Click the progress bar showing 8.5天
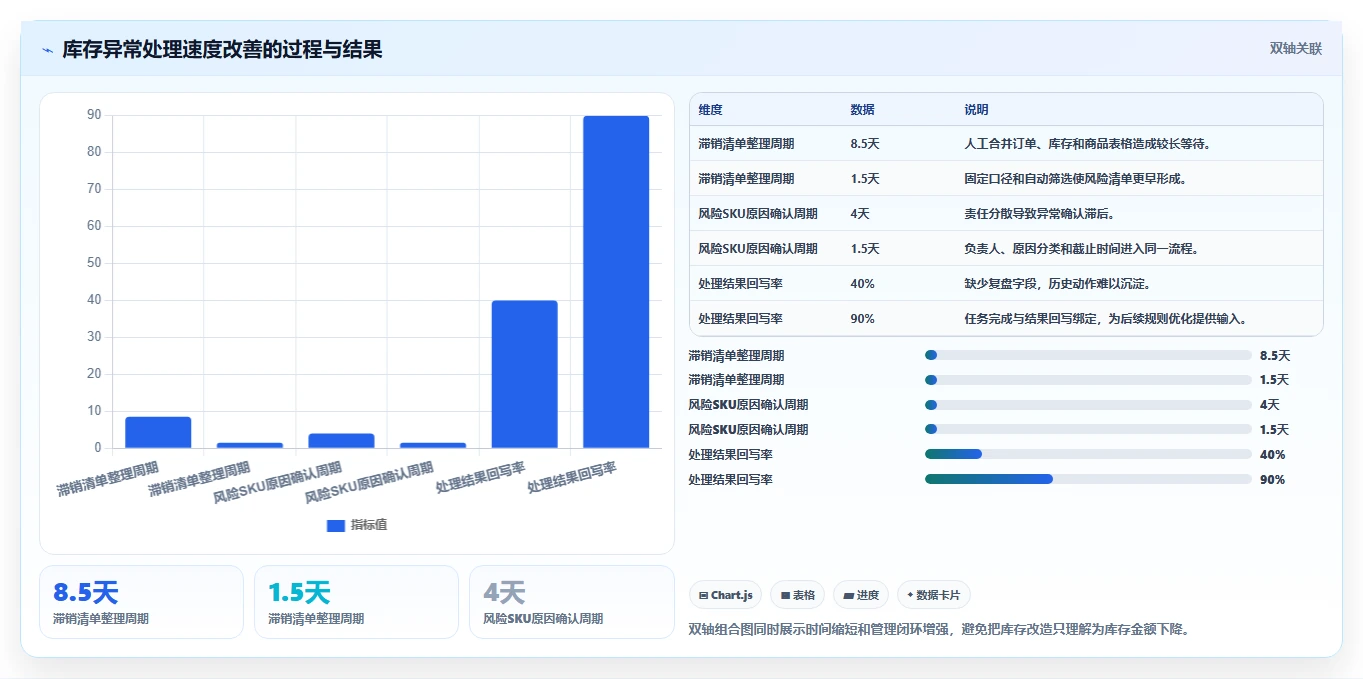 point(1088,355)
